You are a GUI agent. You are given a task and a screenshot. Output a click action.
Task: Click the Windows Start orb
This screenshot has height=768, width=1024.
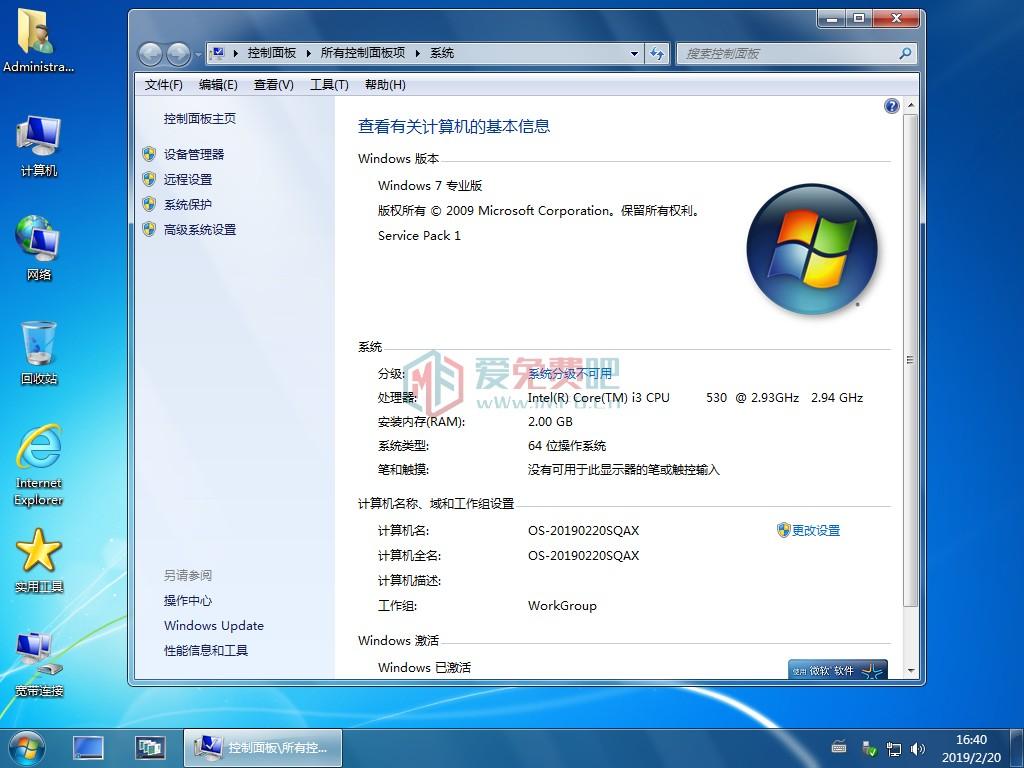[x=27, y=748]
